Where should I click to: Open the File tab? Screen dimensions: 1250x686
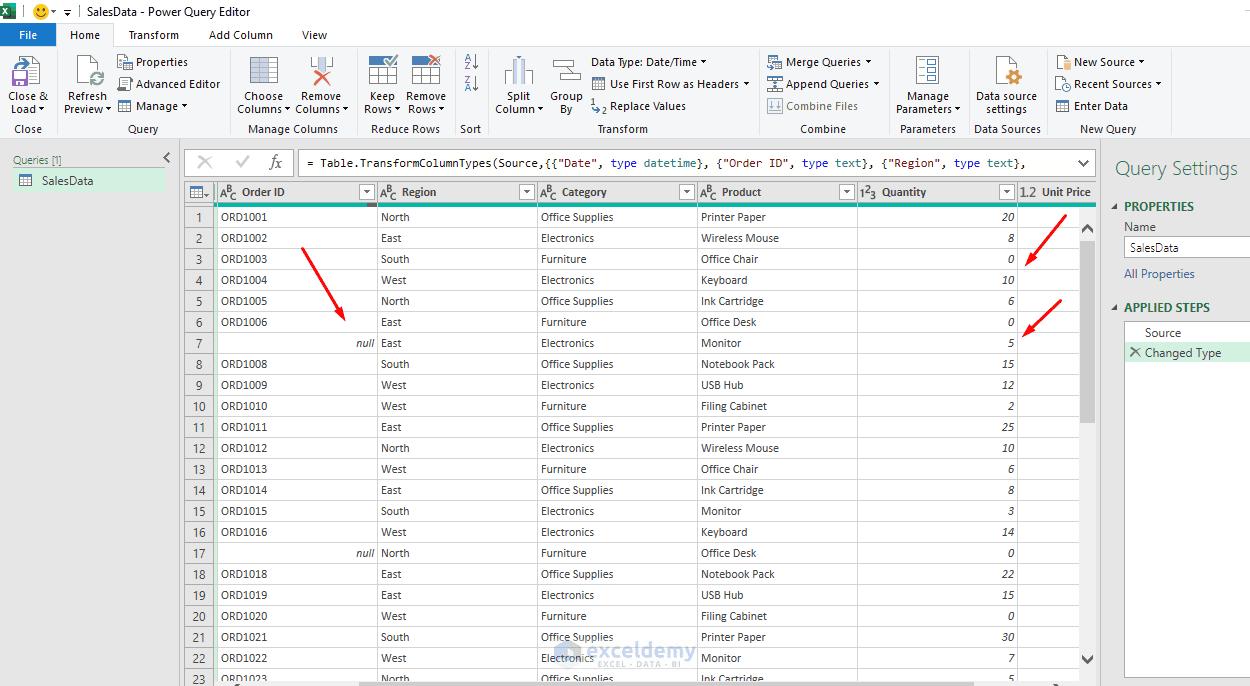point(28,35)
